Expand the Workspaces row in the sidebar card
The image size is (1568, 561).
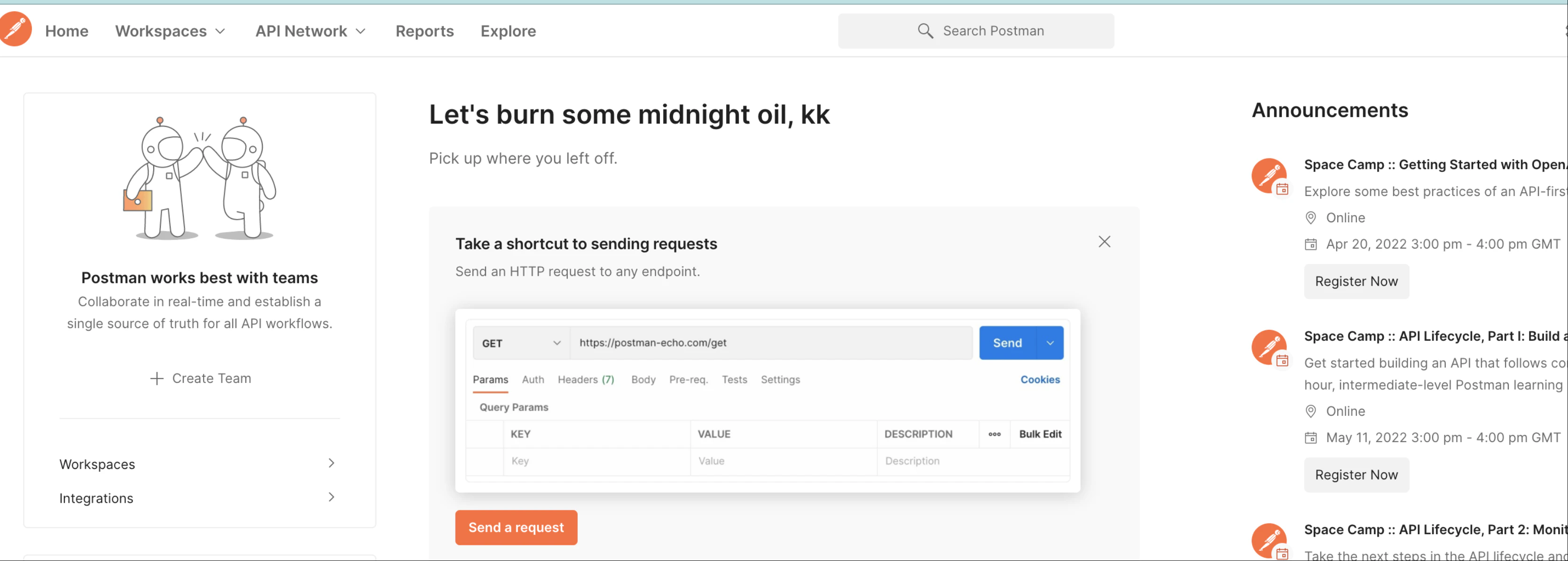(x=199, y=464)
